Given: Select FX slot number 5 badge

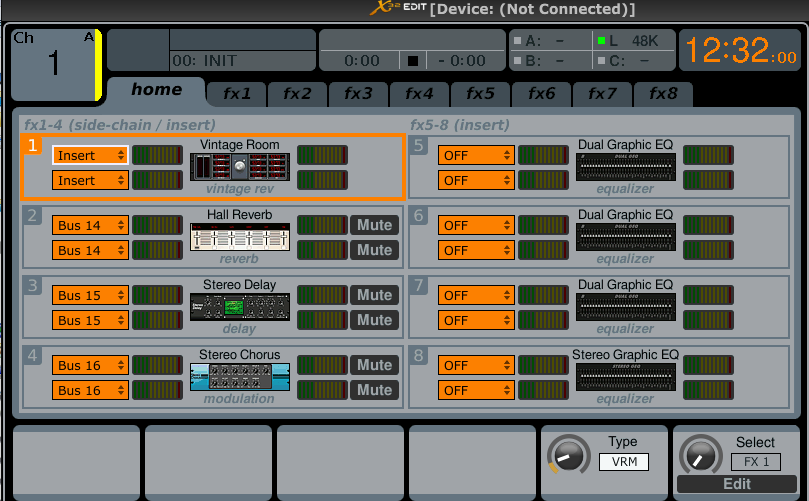Looking at the screenshot, I should 418,146.
